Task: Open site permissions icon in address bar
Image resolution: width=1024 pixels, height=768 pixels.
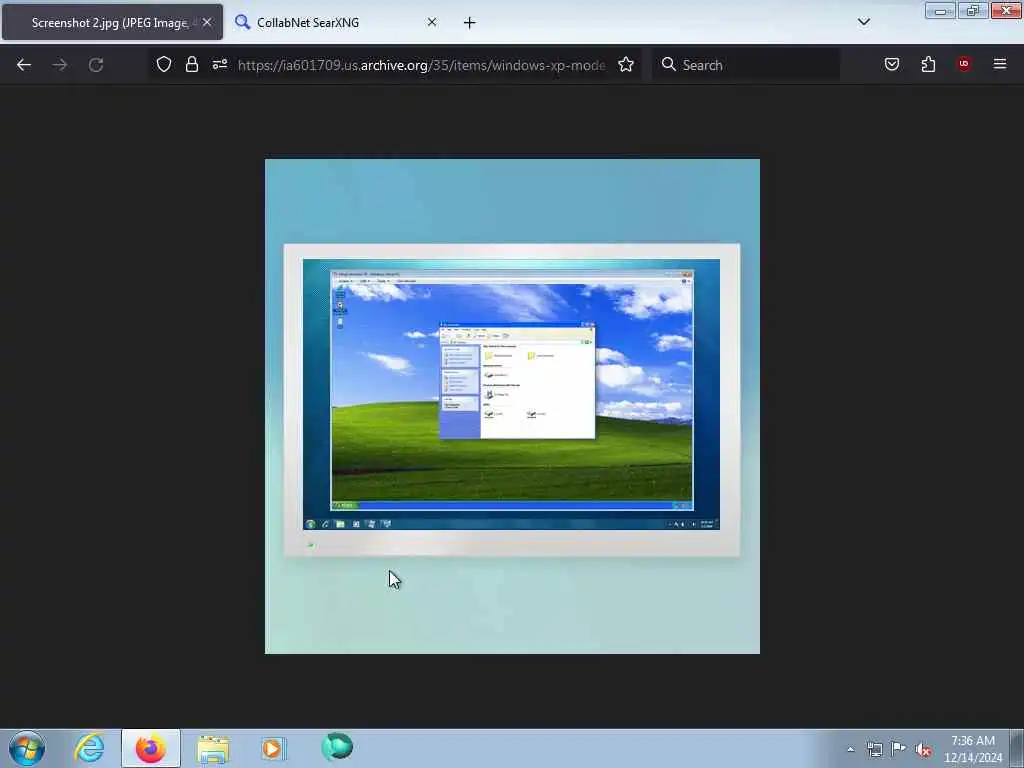Action: click(219, 64)
